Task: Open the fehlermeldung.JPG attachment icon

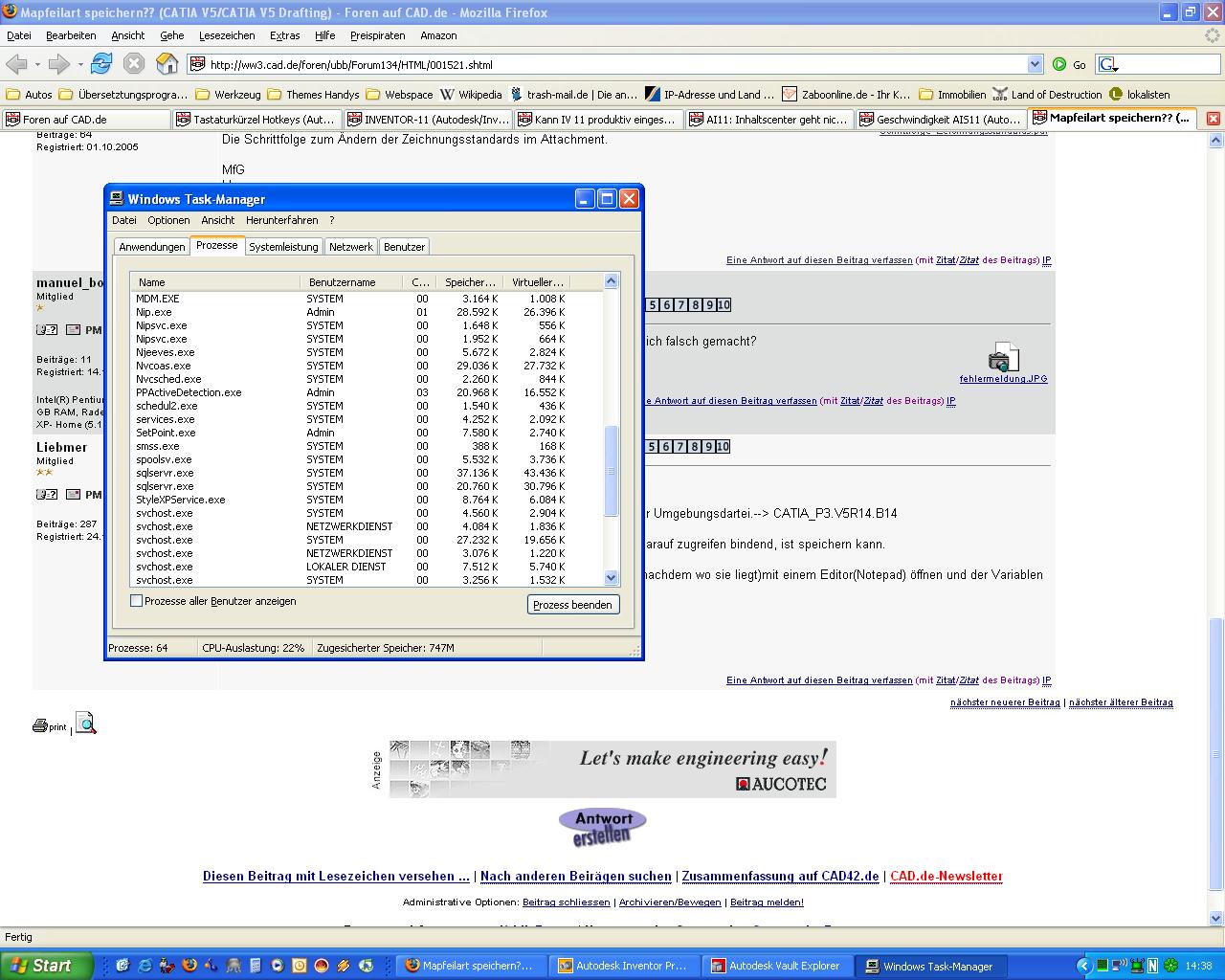Action: click(x=1003, y=357)
